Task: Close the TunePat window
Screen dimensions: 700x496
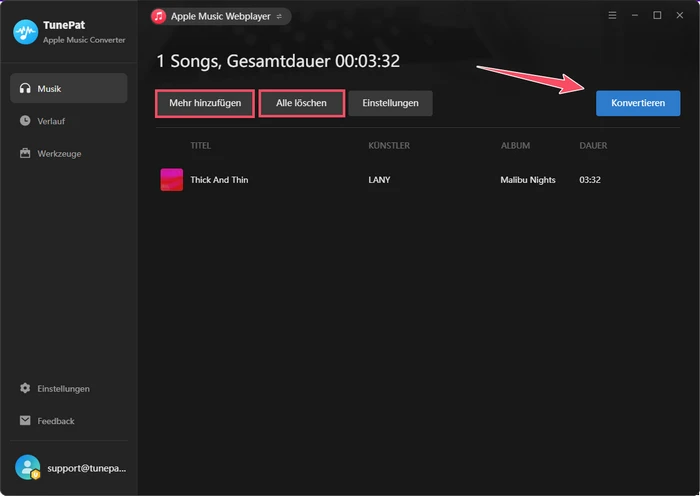Action: [x=679, y=16]
